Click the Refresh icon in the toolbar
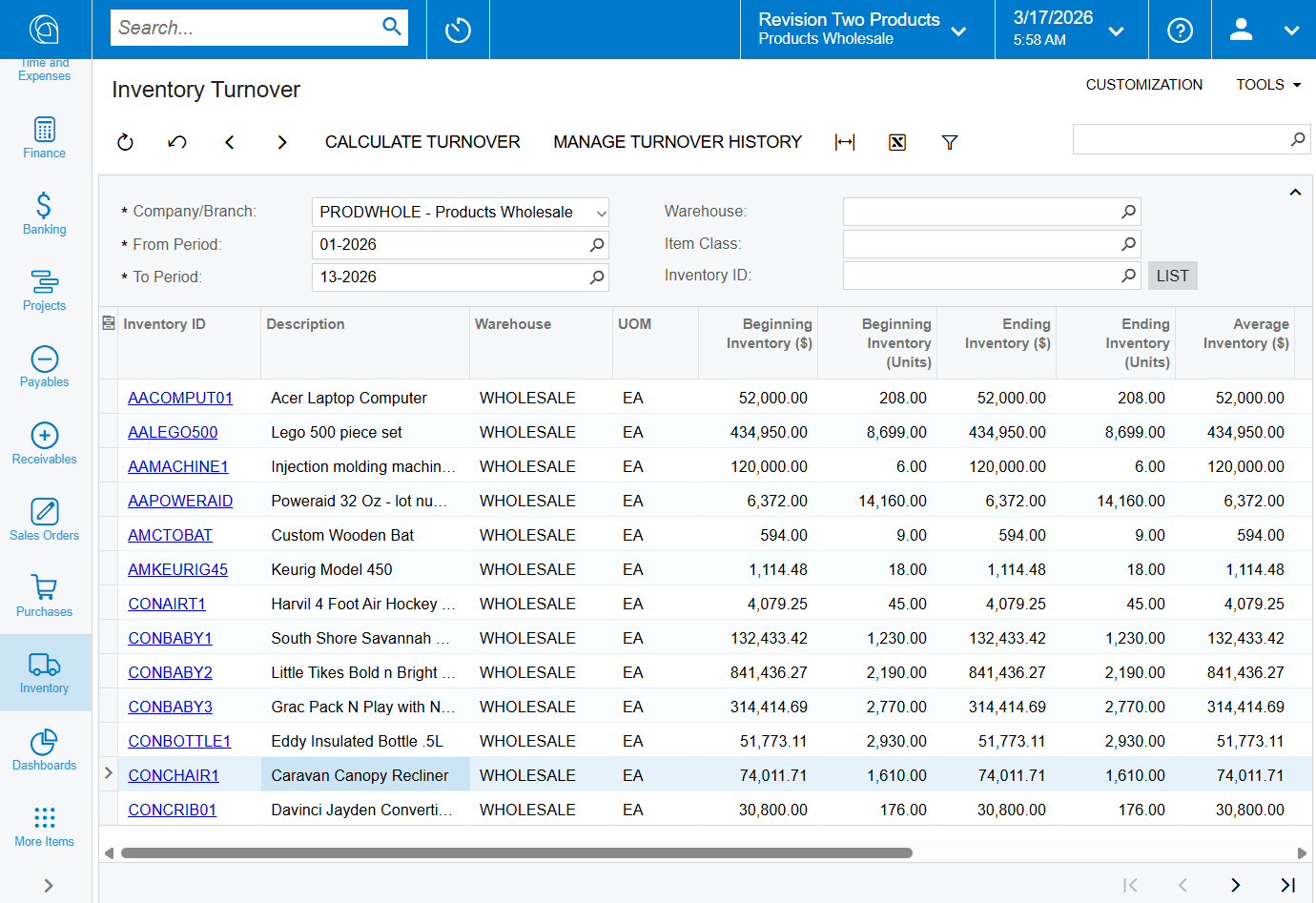The width and height of the screenshot is (1316, 903). [x=125, y=142]
